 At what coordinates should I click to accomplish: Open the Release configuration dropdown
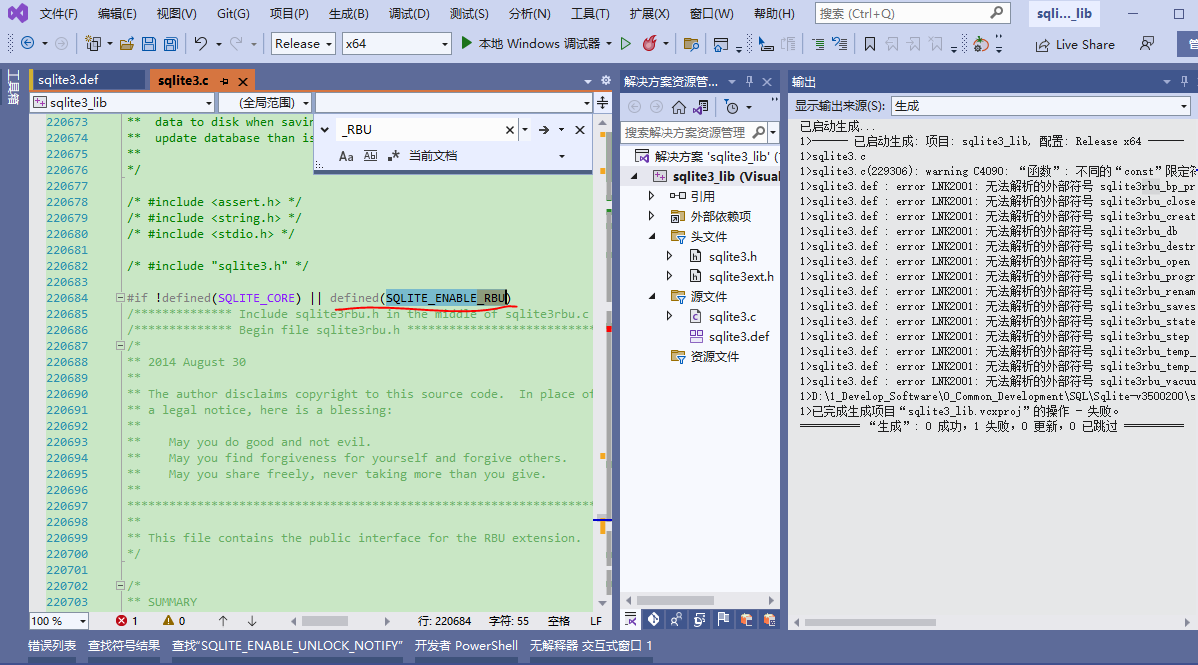pos(303,44)
